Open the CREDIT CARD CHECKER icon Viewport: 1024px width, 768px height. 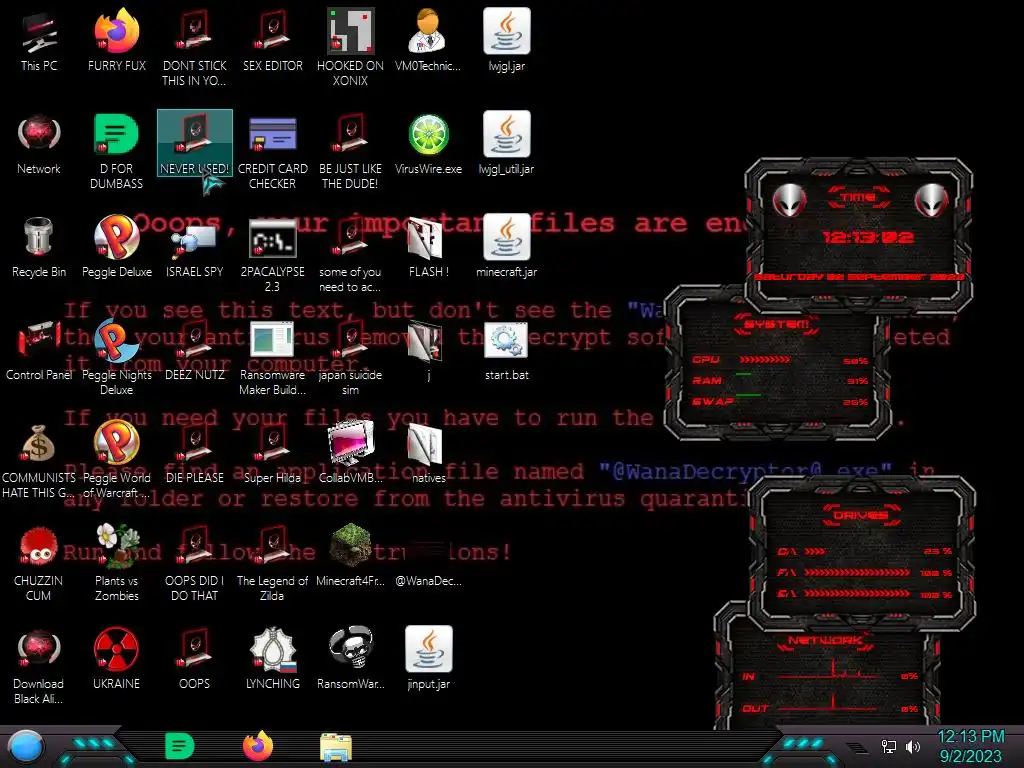[x=272, y=151]
